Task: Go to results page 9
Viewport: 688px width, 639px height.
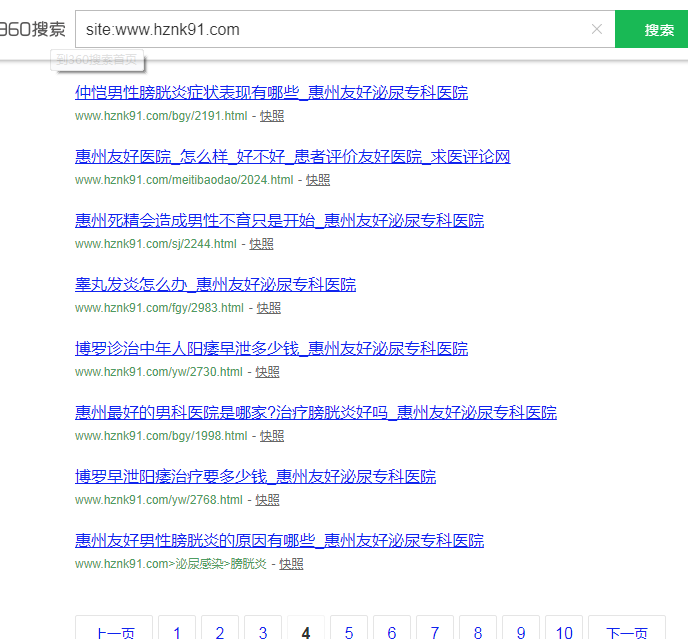Action: tap(521, 628)
